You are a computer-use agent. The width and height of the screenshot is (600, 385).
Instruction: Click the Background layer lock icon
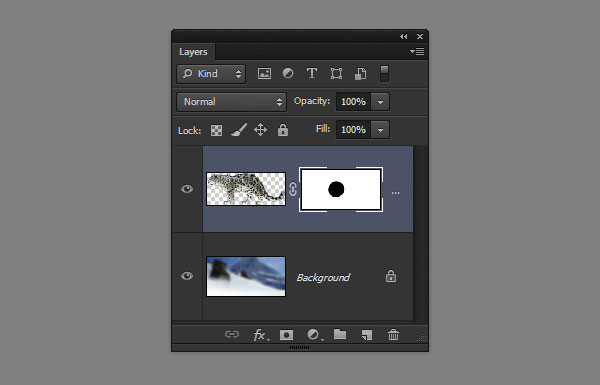[x=391, y=276]
